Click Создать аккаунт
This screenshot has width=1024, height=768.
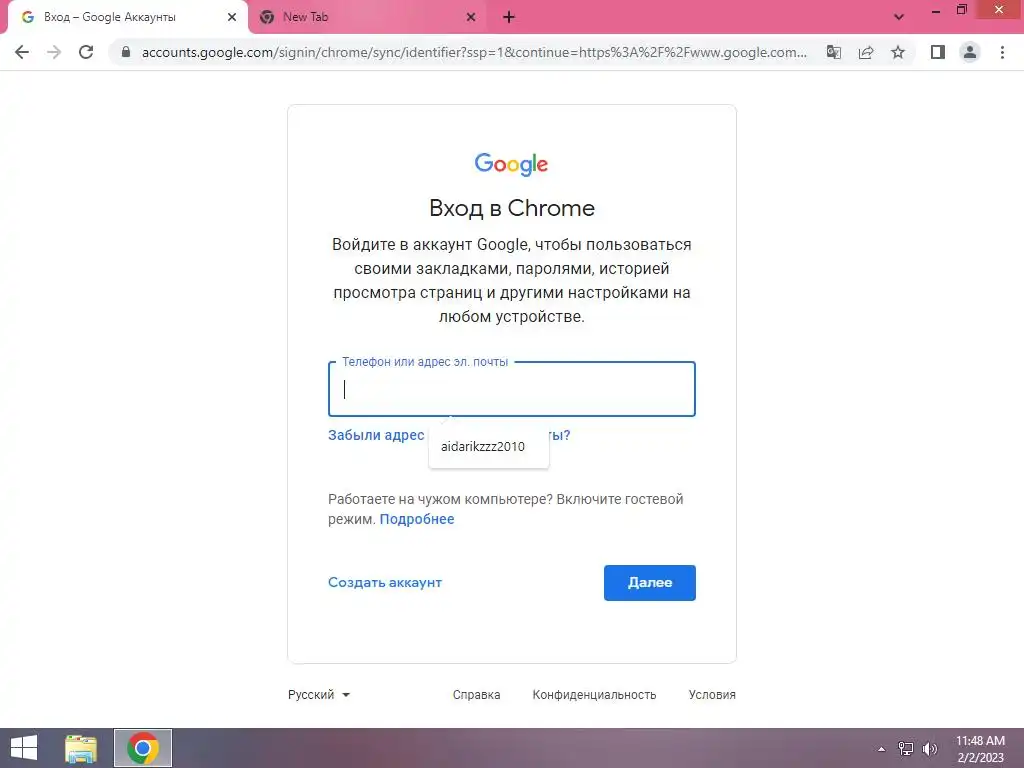pos(385,583)
